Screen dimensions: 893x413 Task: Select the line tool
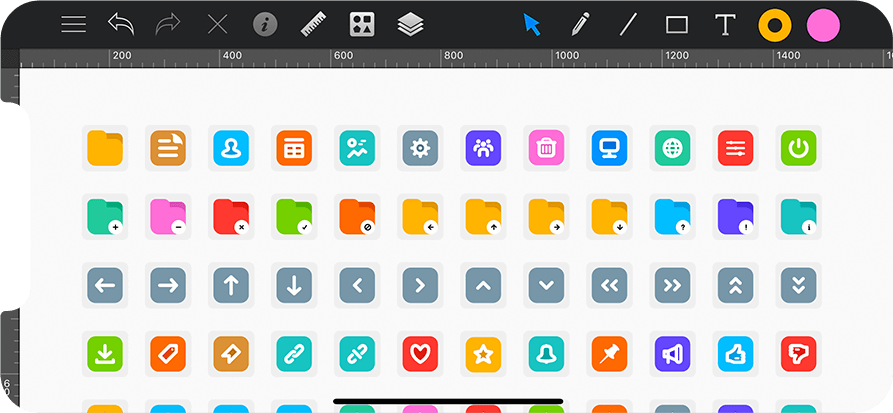pos(628,24)
